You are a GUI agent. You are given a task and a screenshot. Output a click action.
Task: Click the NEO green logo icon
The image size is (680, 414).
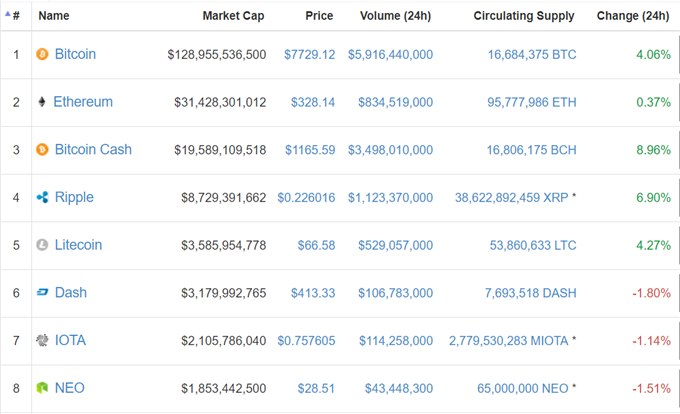[x=42, y=388]
